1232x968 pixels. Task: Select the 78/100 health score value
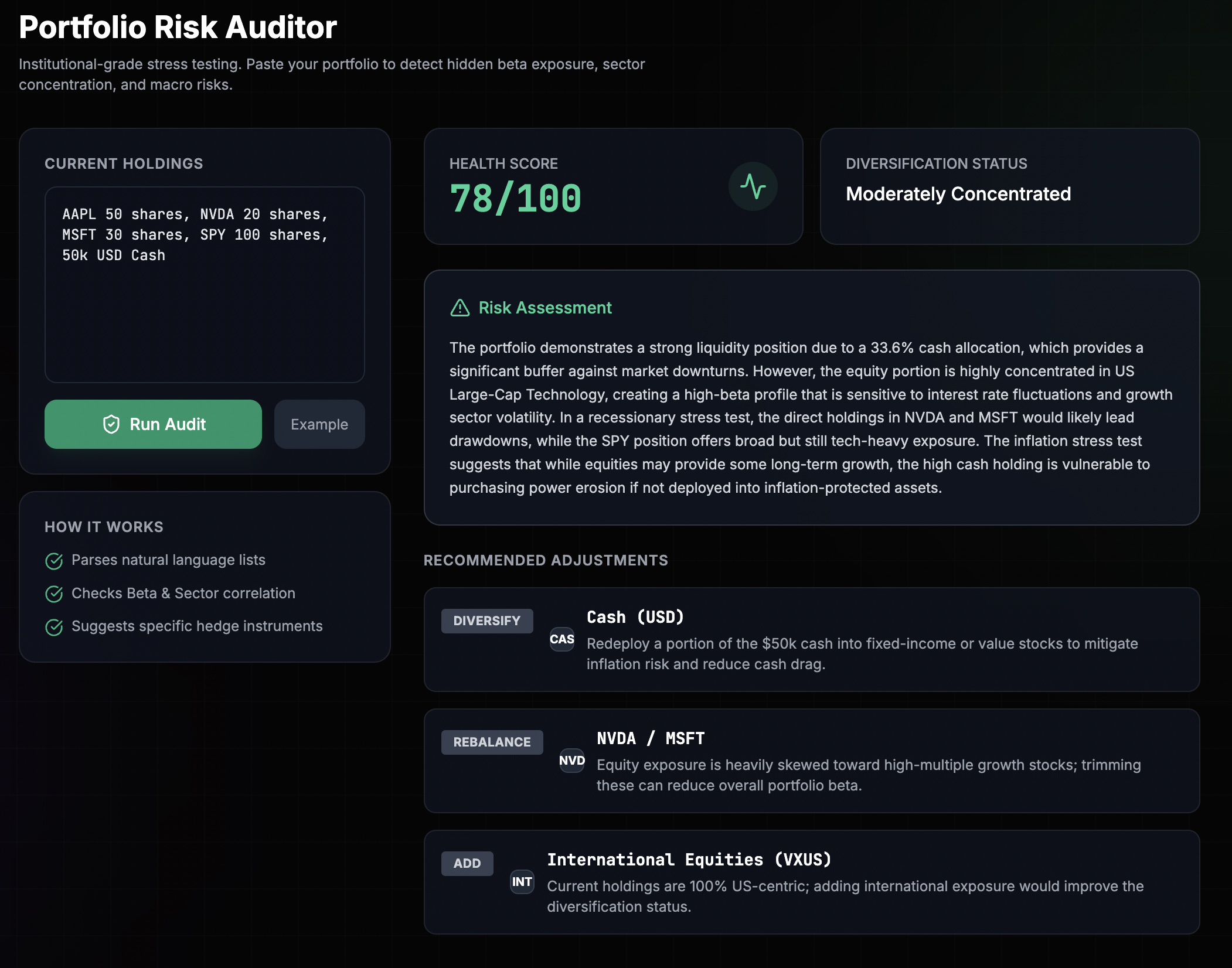click(x=515, y=199)
